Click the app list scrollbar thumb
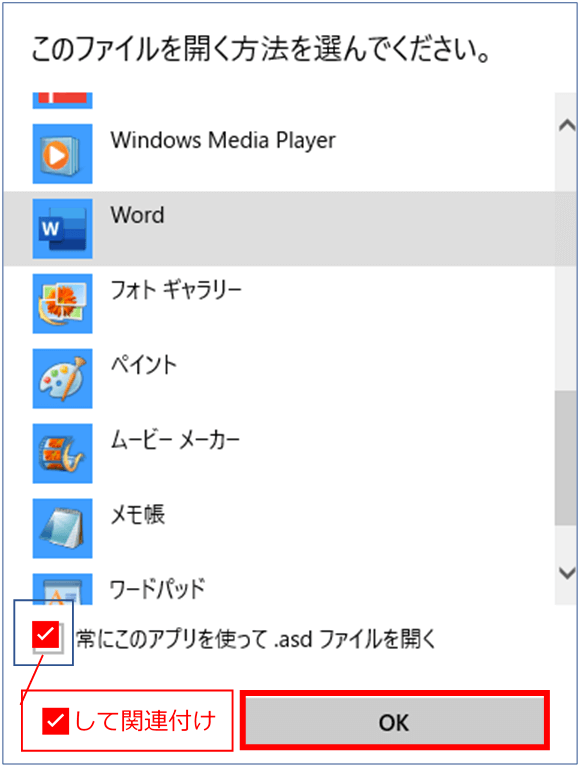This screenshot has width=582, height=768. (565, 458)
